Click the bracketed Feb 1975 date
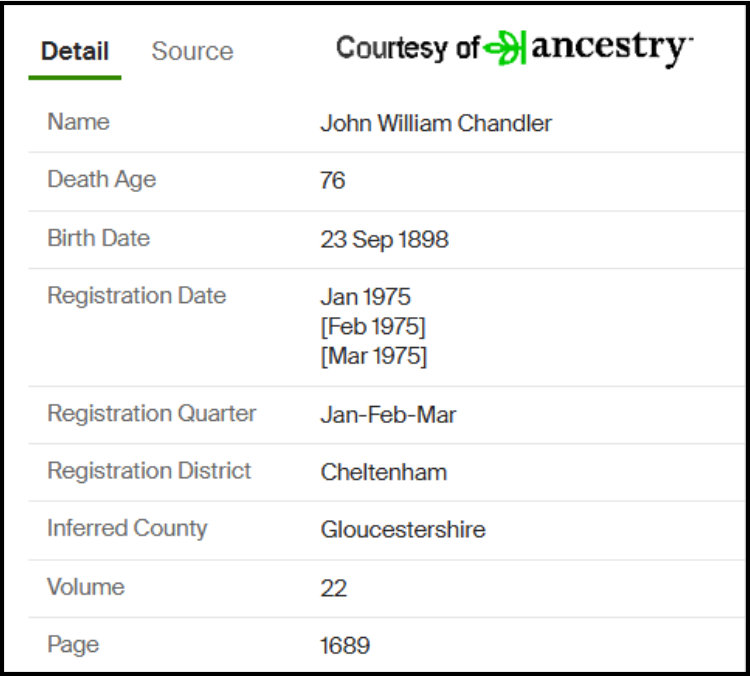The height and width of the screenshot is (676, 750). click(372, 327)
